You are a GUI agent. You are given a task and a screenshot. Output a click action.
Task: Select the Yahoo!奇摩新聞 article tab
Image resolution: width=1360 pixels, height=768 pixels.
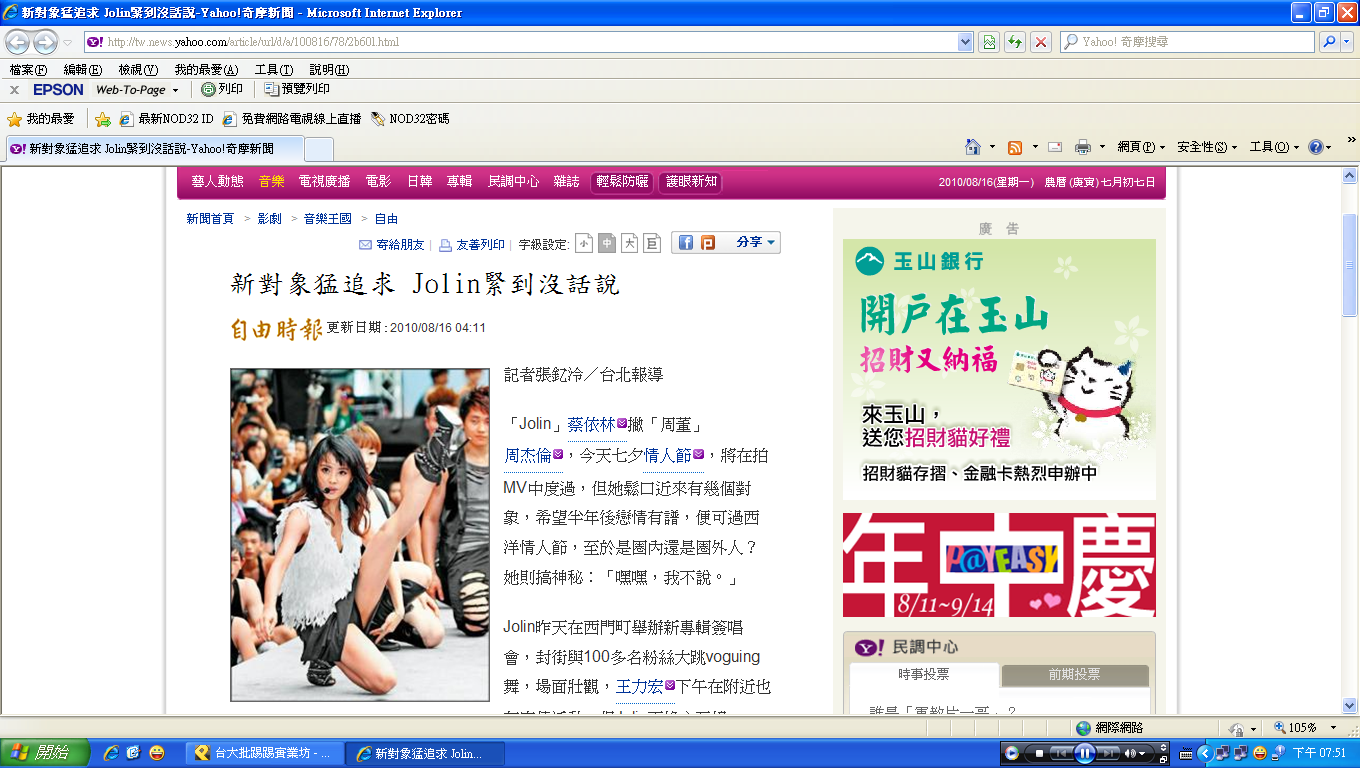[153, 148]
